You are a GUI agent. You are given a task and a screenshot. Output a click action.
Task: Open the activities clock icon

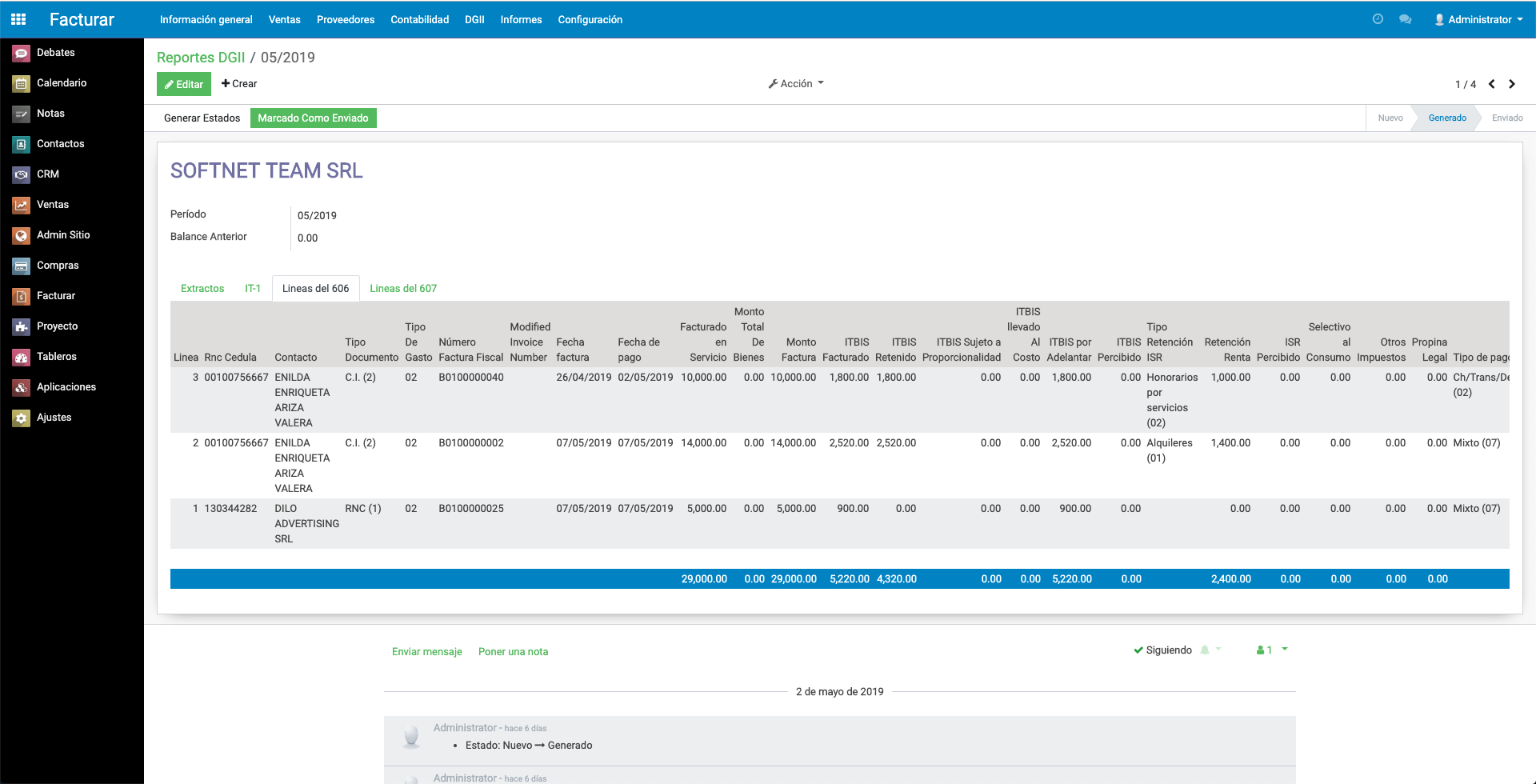coord(1378,19)
